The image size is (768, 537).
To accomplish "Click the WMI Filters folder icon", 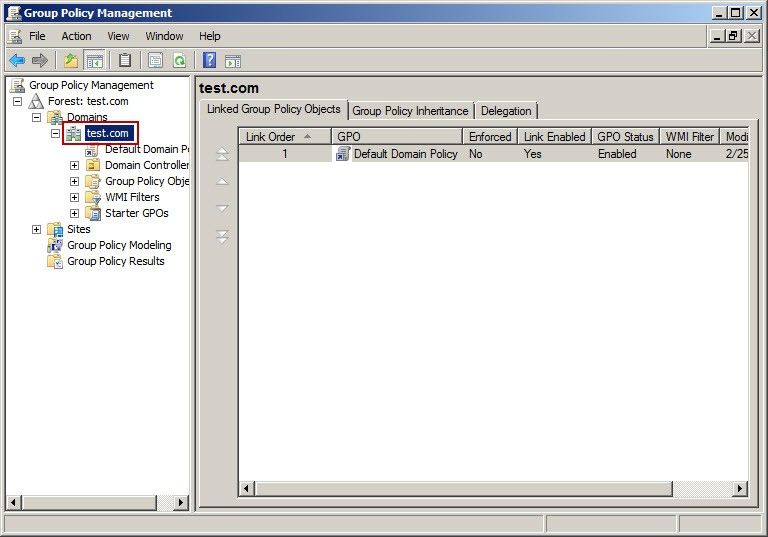I will click(93, 197).
